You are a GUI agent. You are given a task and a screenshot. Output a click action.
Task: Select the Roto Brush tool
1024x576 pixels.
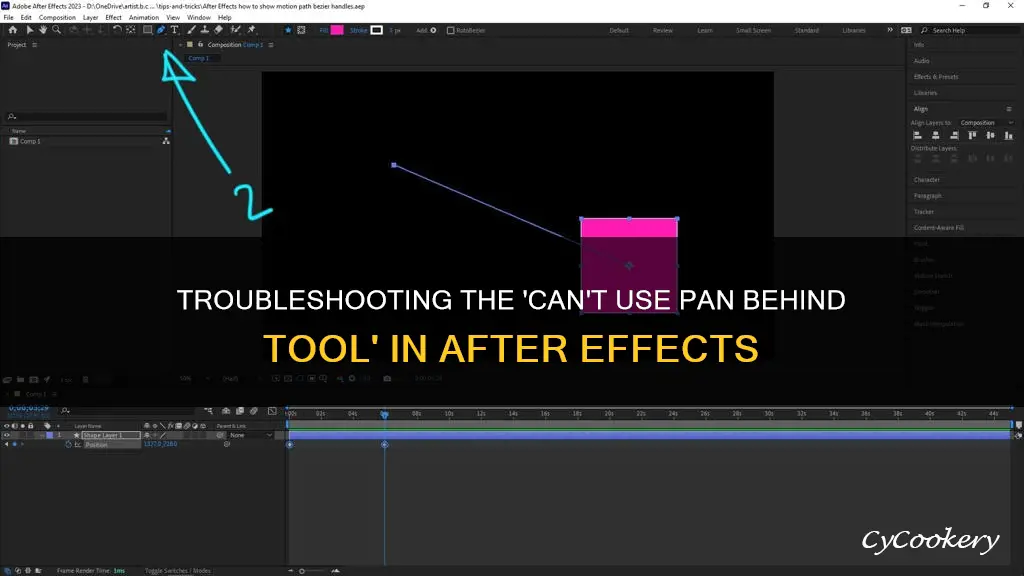pyautogui.click(x=236, y=30)
